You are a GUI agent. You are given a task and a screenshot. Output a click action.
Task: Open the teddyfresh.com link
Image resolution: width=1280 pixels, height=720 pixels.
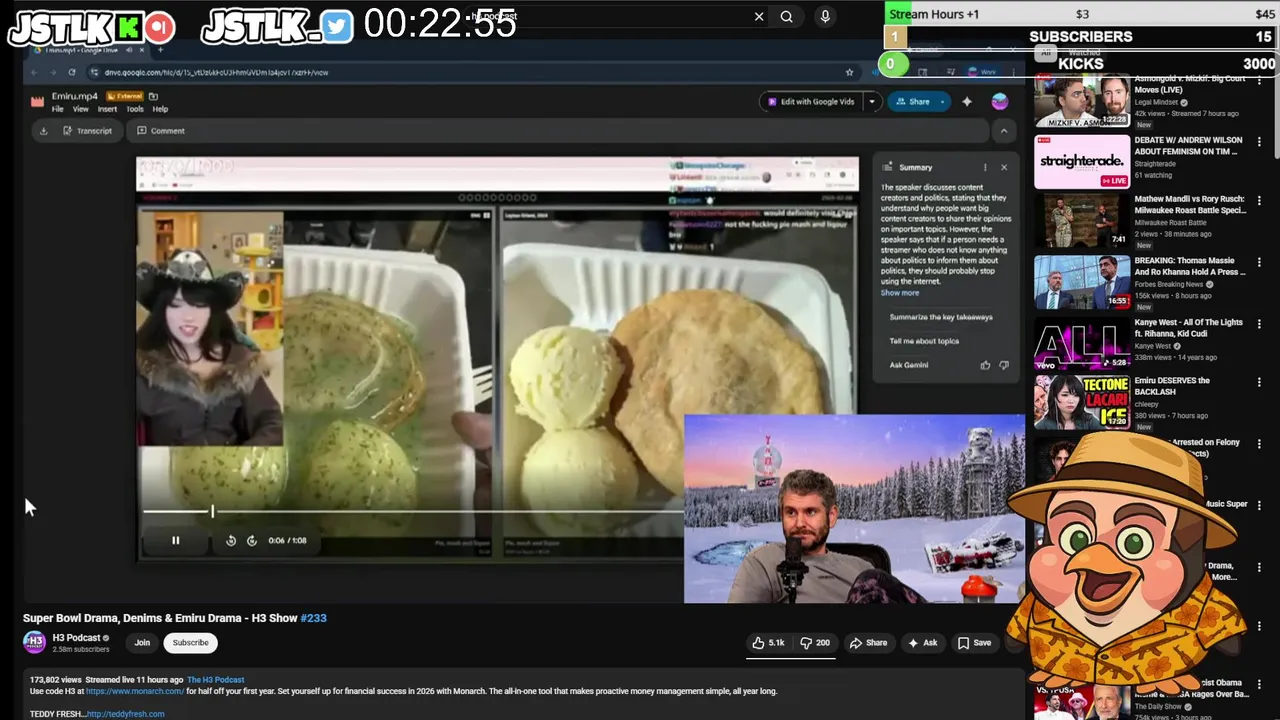click(125, 714)
